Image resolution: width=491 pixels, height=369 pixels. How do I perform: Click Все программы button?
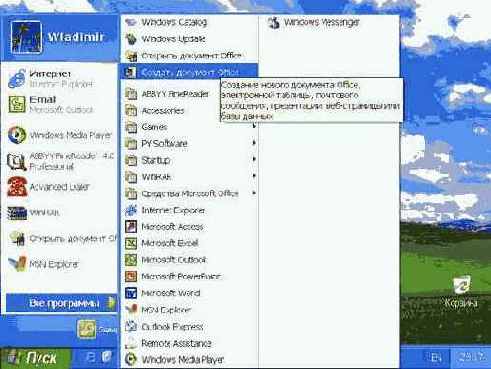pyautogui.click(x=62, y=303)
